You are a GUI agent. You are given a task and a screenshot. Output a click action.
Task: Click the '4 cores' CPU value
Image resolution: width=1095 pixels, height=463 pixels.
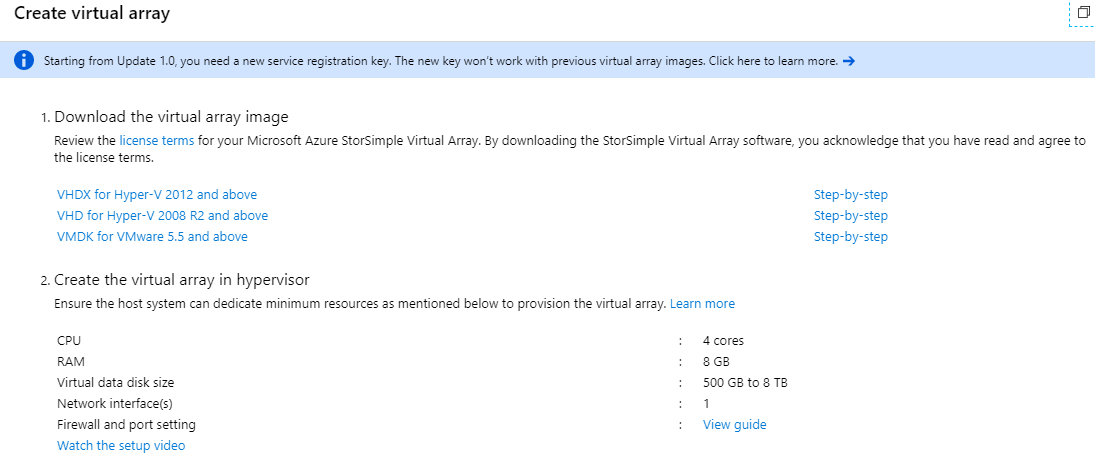pyautogui.click(x=723, y=341)
